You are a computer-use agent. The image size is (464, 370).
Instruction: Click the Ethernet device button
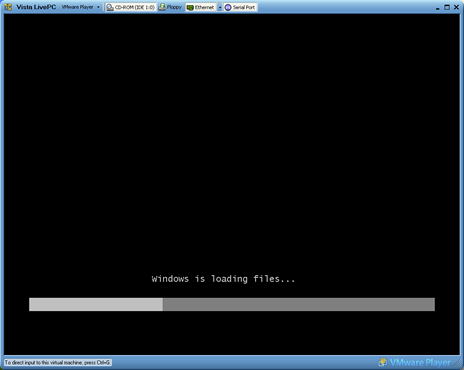coord(201,7)
